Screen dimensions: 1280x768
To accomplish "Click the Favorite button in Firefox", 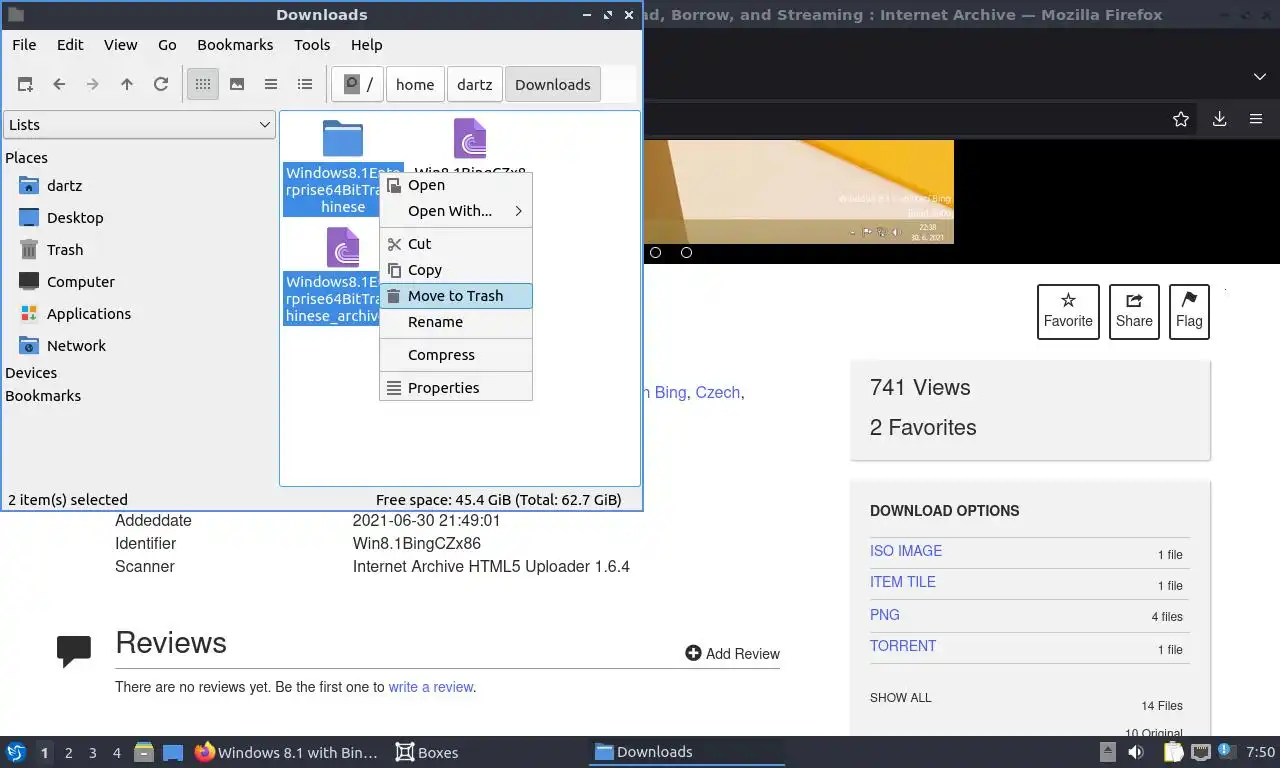I will coord(1068,311).
